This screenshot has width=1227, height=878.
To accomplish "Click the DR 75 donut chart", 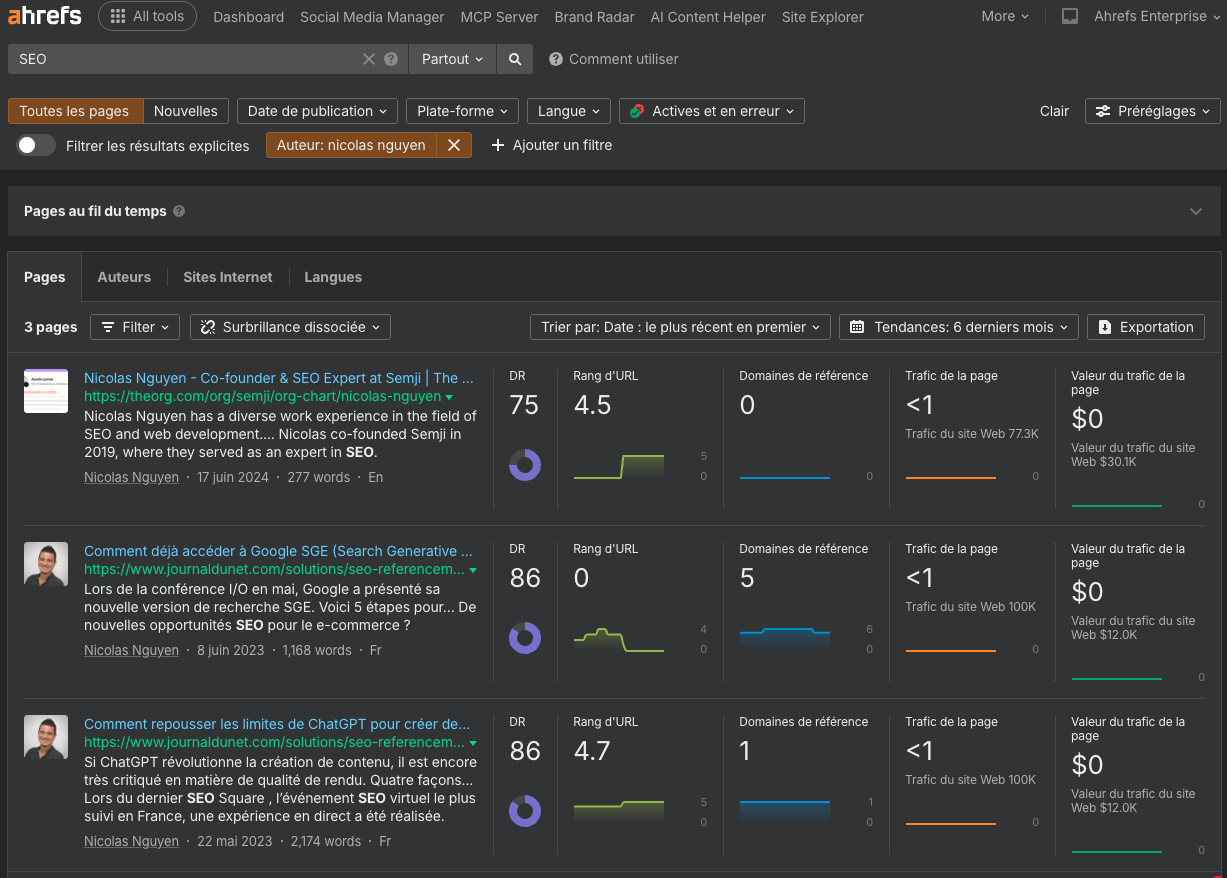I will pyautogui.click(x=525, y=464).
